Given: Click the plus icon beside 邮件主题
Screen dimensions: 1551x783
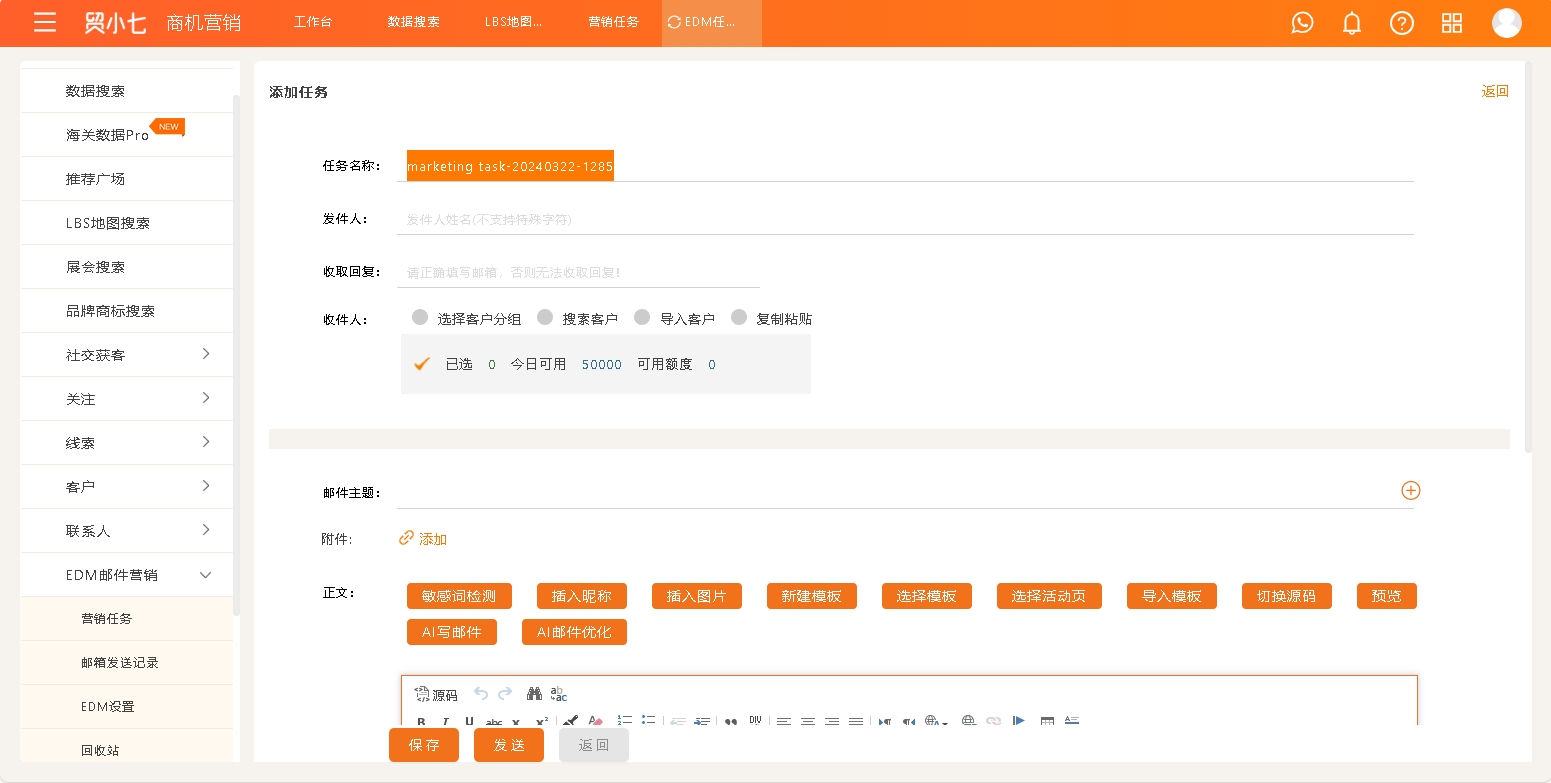Looking at the screenshot, I should click(1410, 490).
